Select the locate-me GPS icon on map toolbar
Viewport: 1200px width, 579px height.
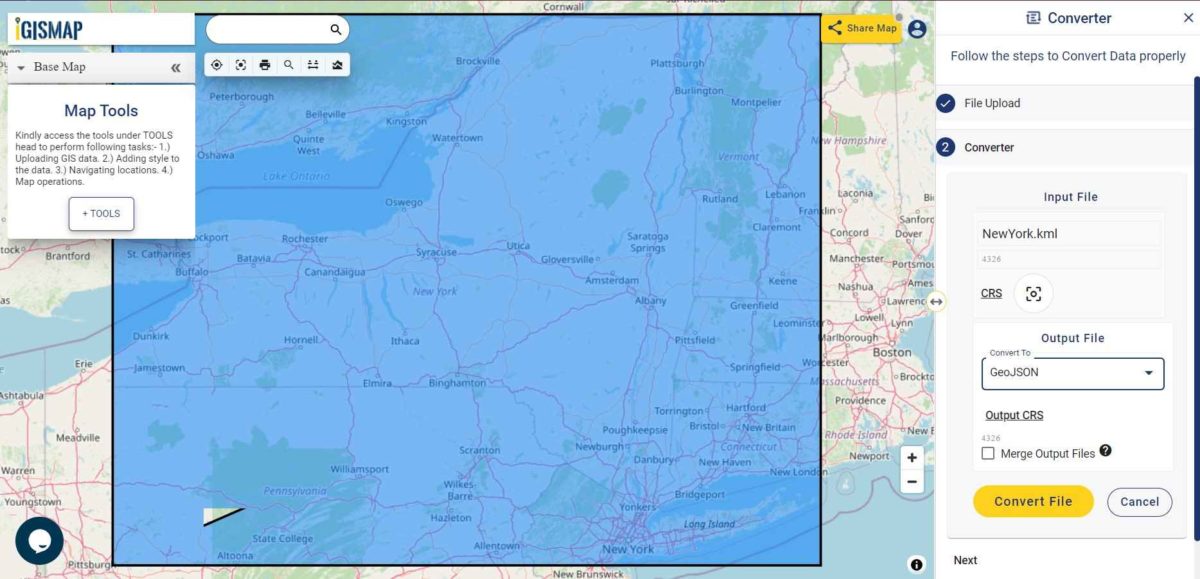tap(217, 64)
